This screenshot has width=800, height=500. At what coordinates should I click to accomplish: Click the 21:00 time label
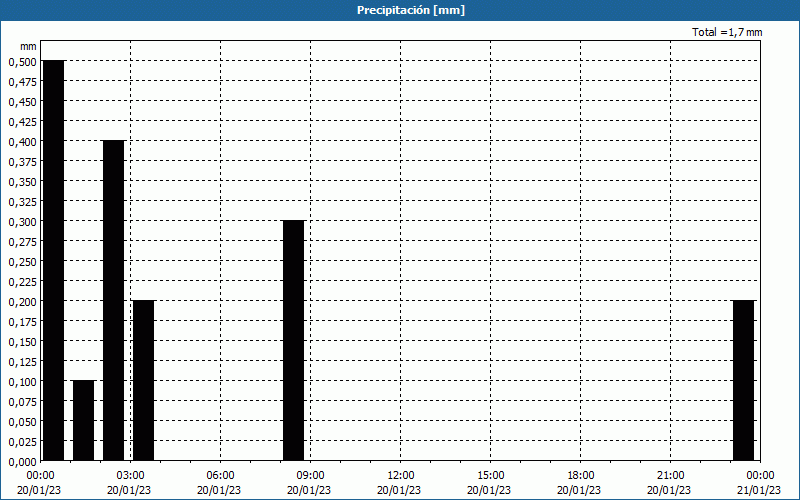pos(670,476)
